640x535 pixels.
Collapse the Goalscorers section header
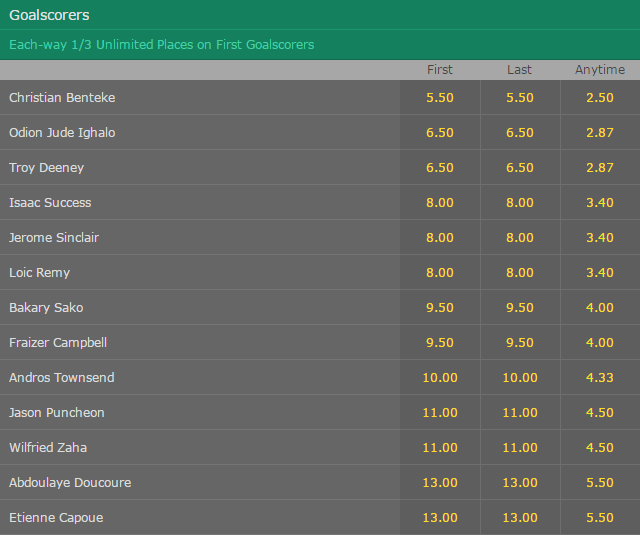(320, 15)
